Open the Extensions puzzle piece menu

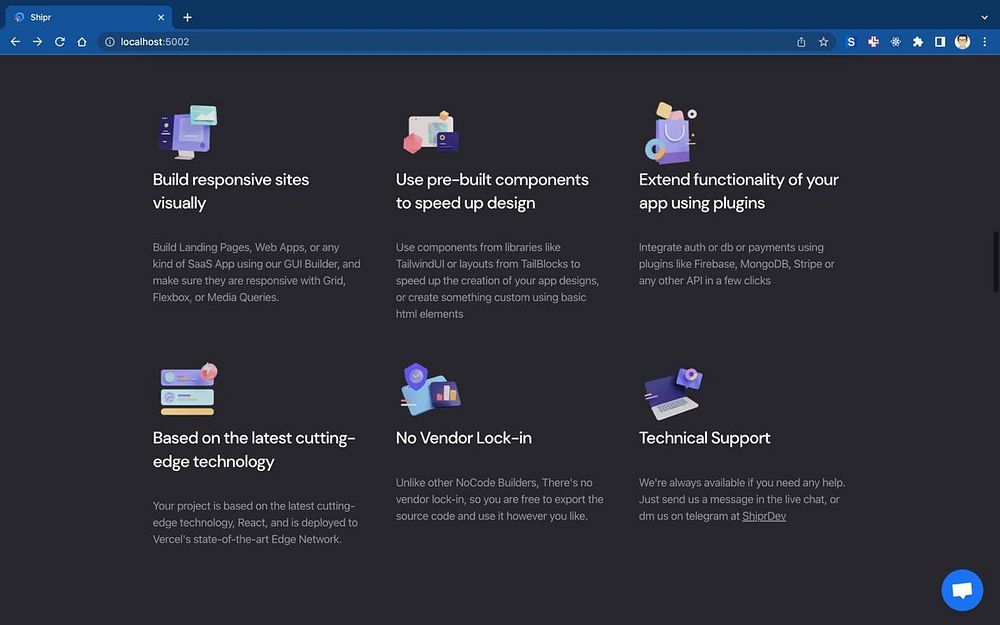point(918,41)
